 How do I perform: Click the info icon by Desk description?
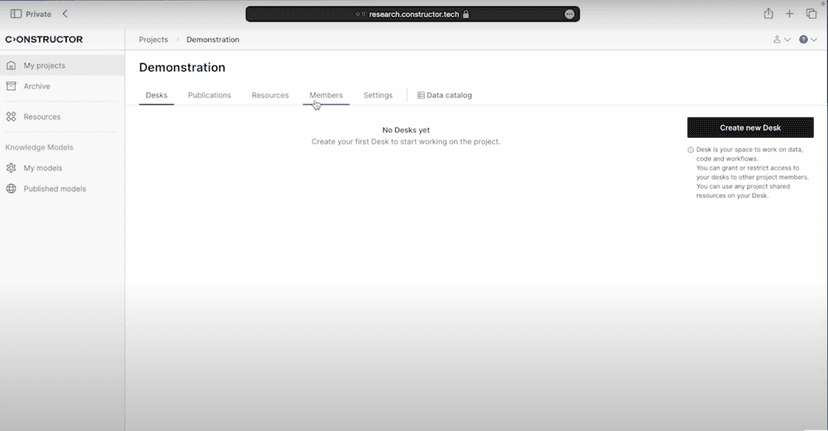coord(690,150)
